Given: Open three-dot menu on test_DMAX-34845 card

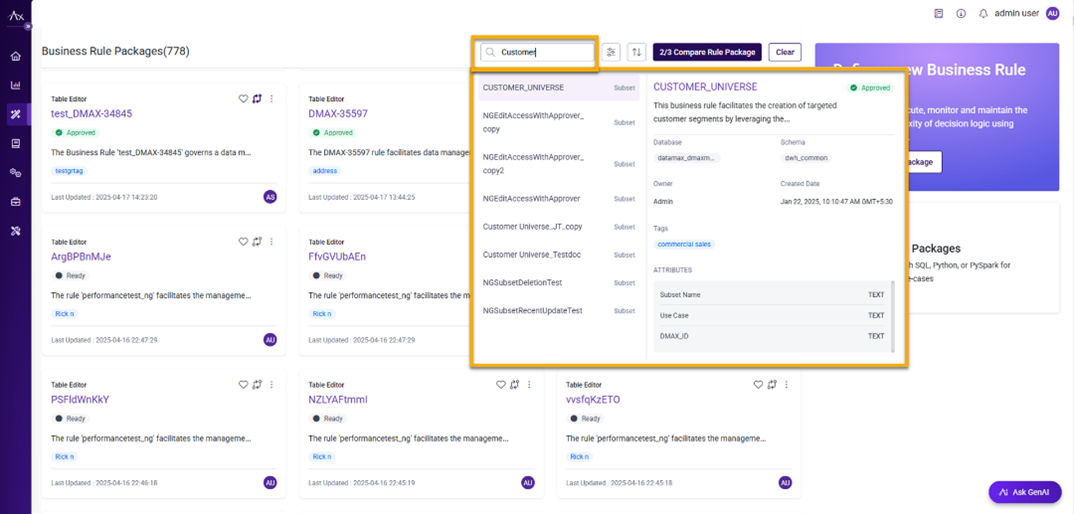Looking at the screenshot, I should (x=272, y=99).
